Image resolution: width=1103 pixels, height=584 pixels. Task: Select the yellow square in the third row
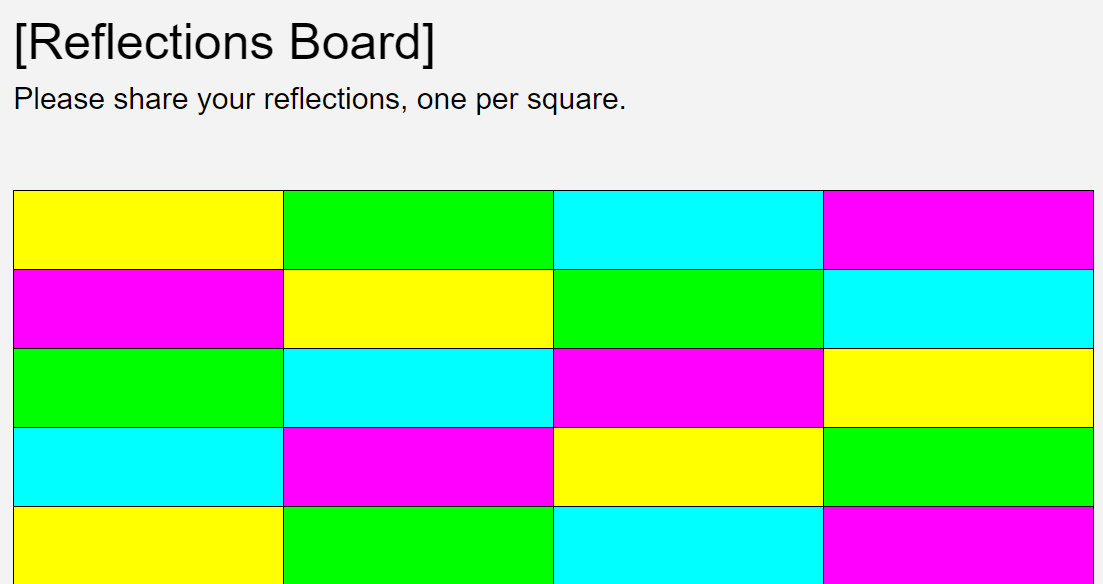coord(958,388)
